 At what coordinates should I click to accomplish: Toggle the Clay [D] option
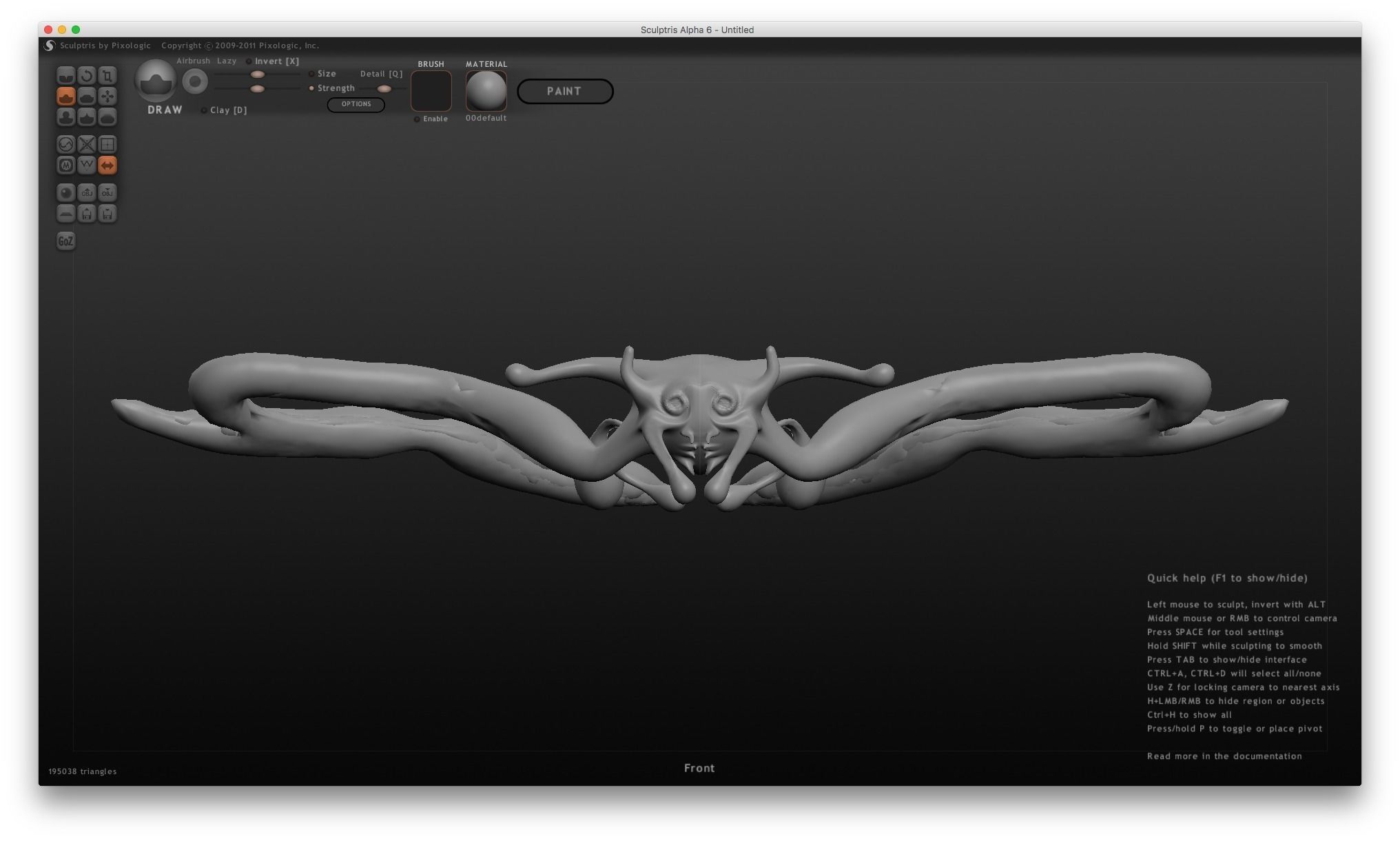tap(225, 110)
